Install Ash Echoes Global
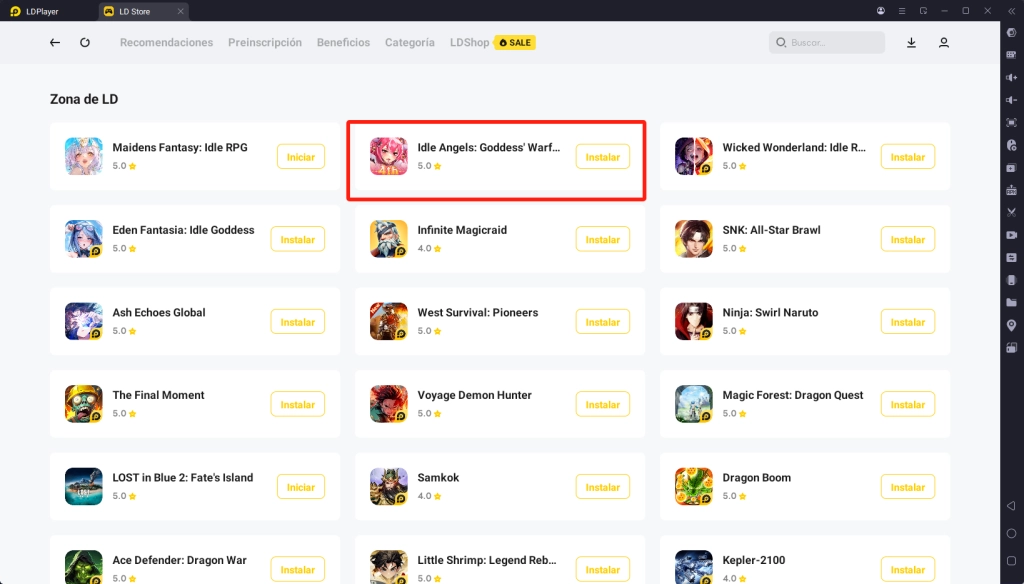This screenshot has width=1024, height=584. tap(298, 321)
